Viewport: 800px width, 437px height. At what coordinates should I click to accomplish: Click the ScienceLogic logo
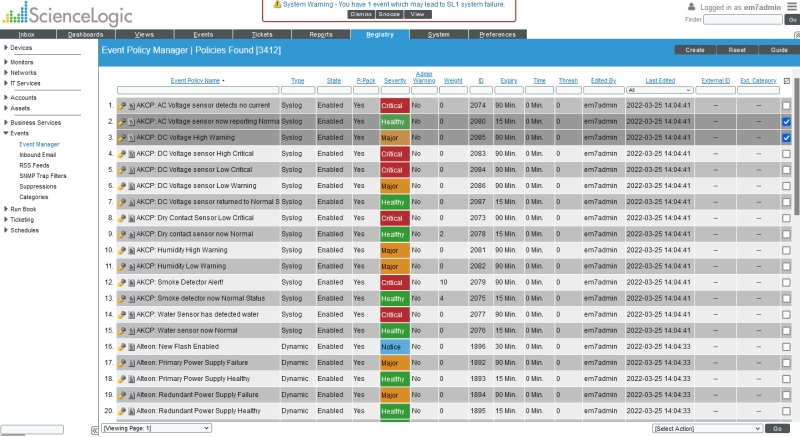point(67,14)
